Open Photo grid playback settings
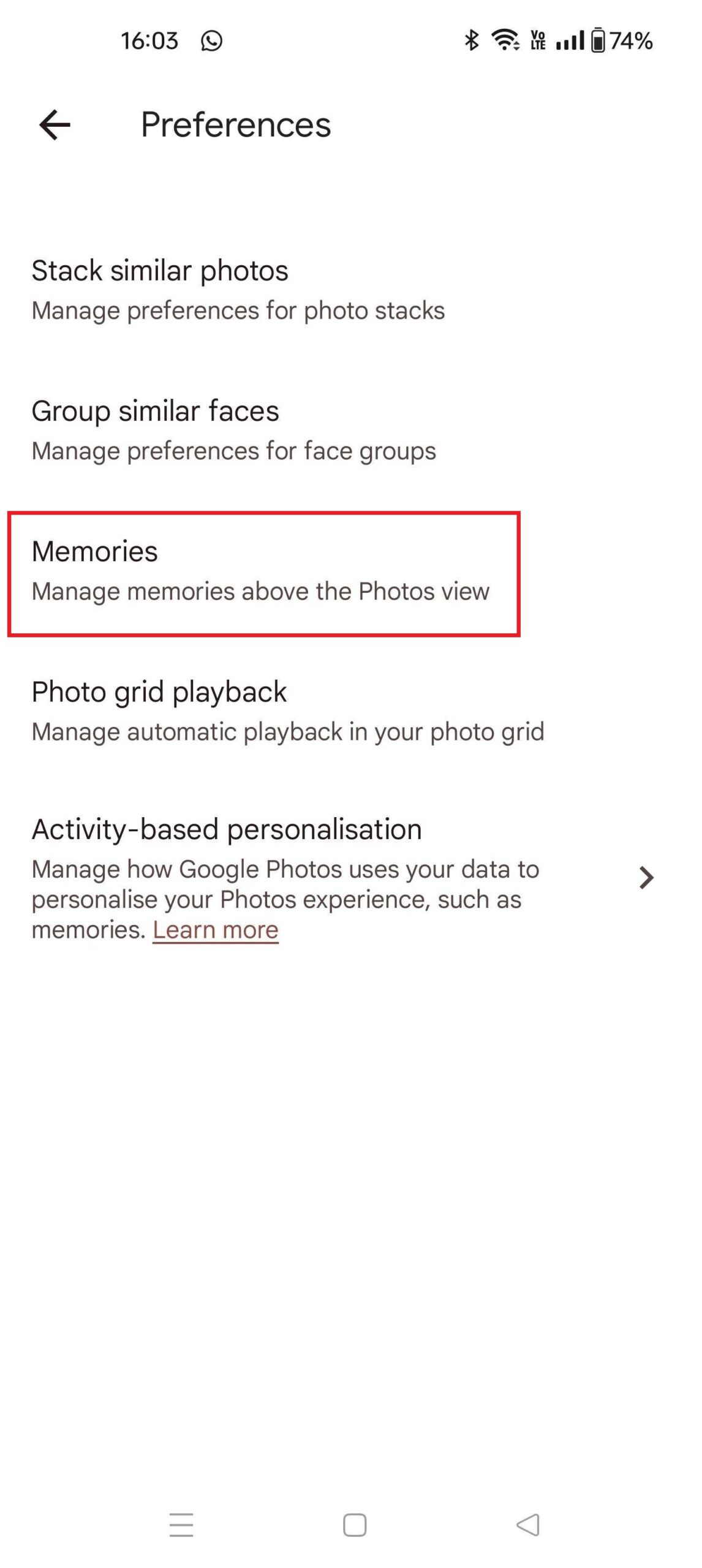 pyautogui.click(x=287, y=710)
